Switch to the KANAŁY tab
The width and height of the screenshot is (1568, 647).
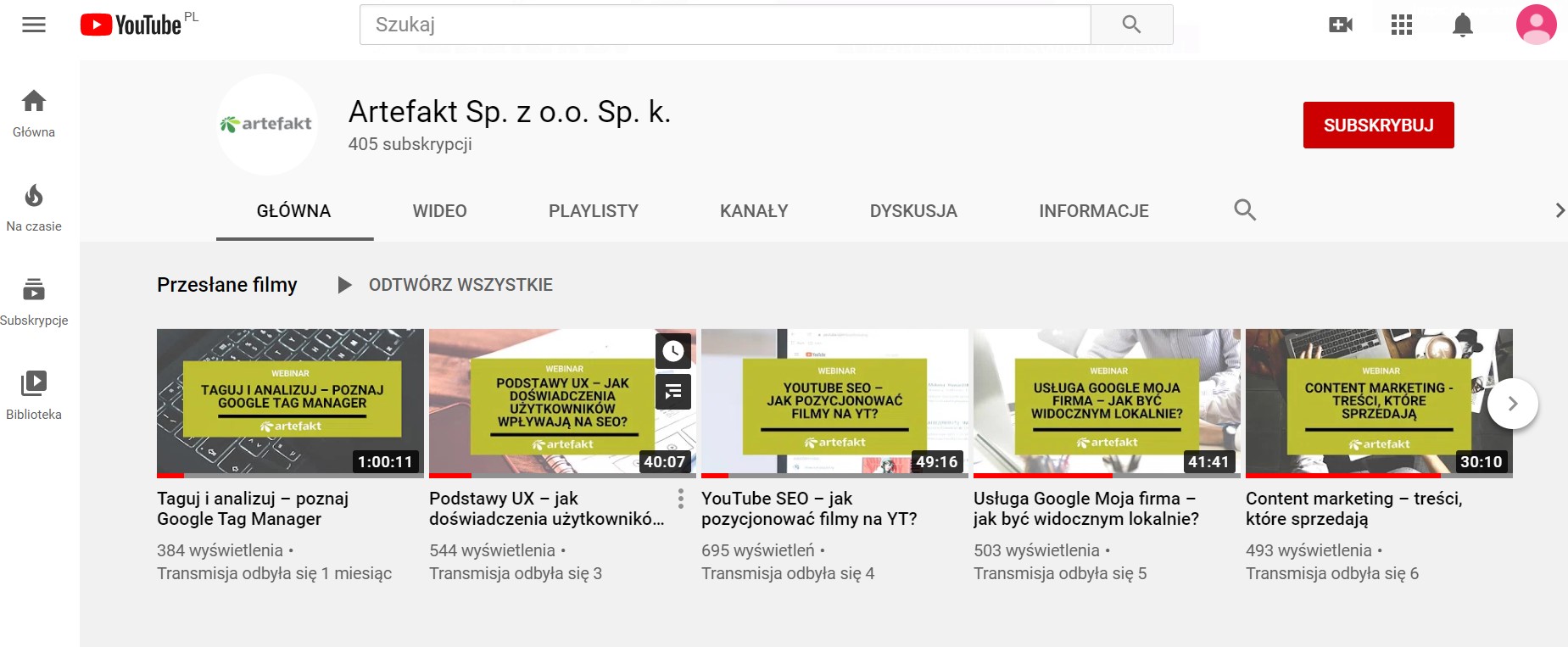pyautogui.click(x=754, y=211)
